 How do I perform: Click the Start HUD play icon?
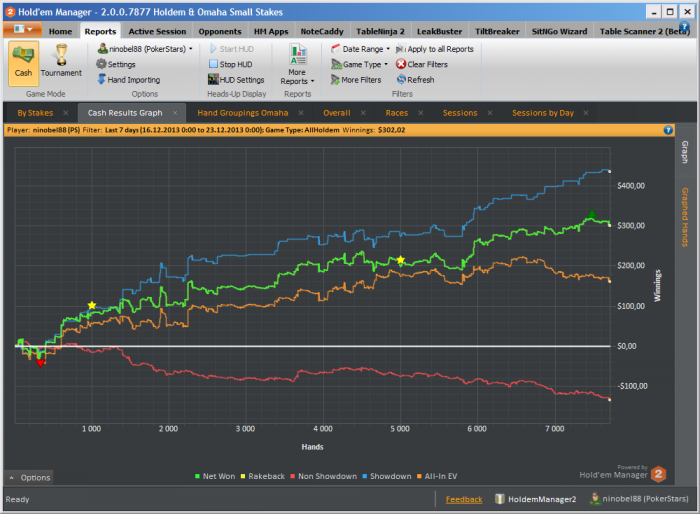coord(213,49)
